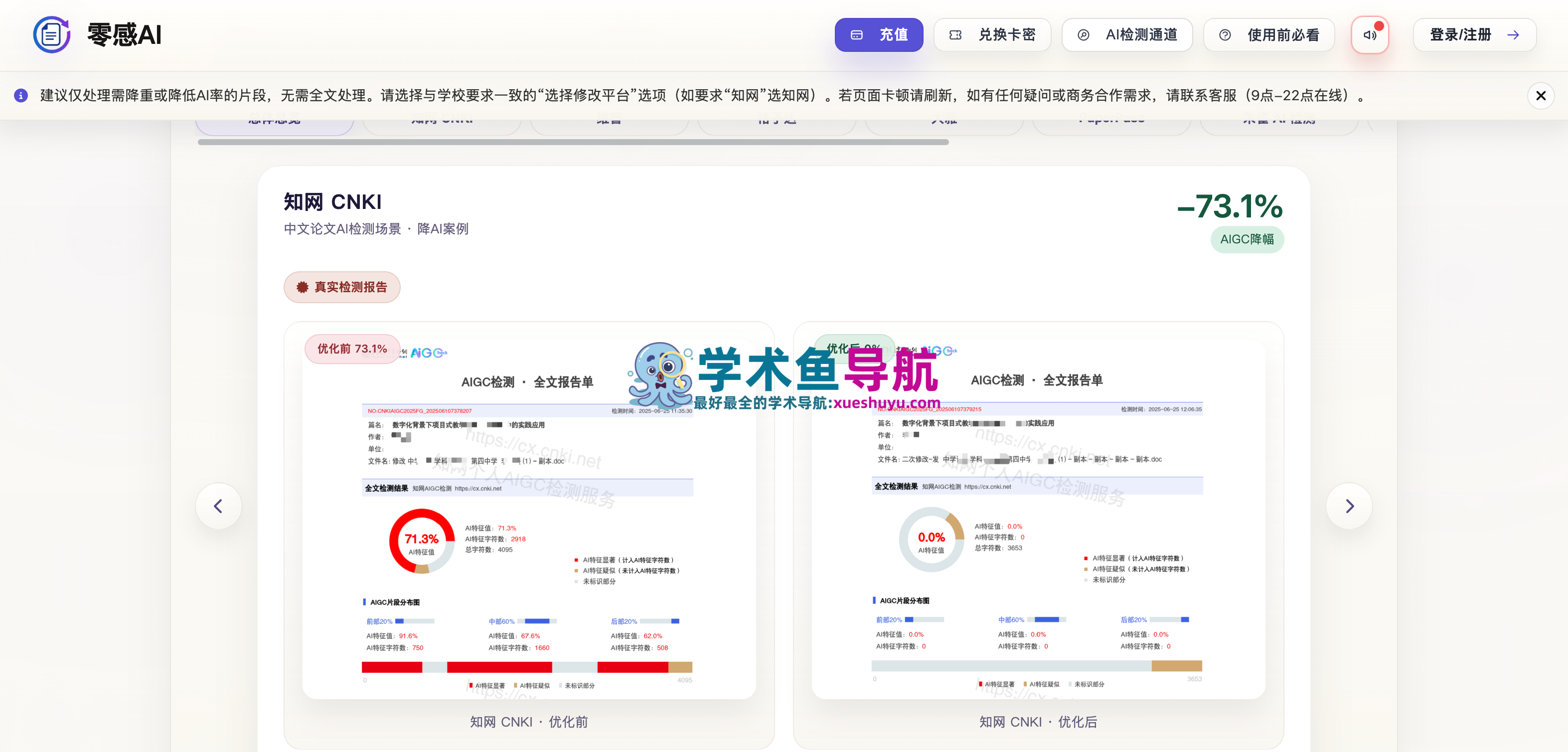Viewport: 1568px width, 752px height.
Task: Click the 知网 CNKI · 优化前 caption
Action: pos(529,722)
